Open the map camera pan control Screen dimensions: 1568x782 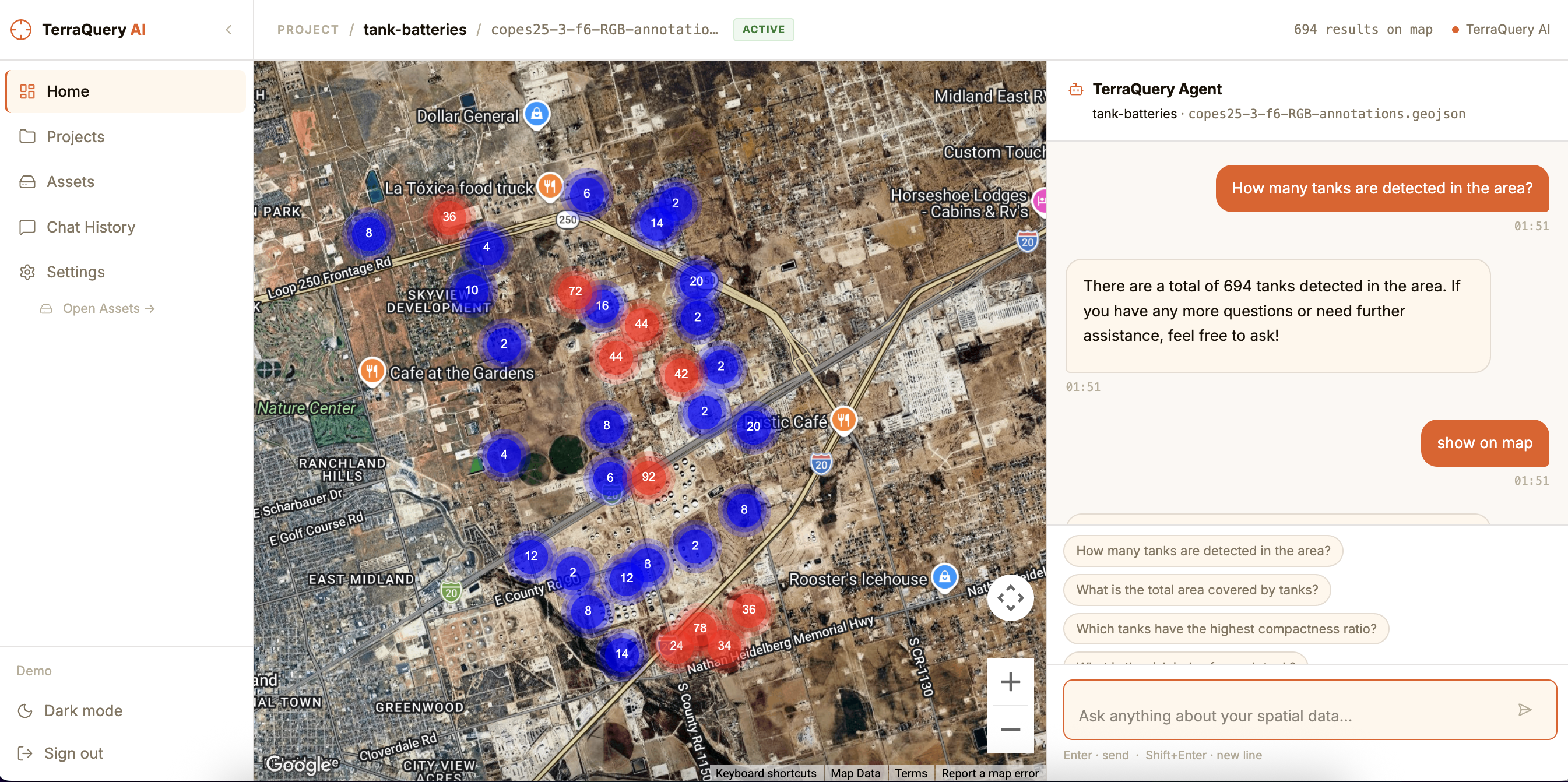[1010, 598]
